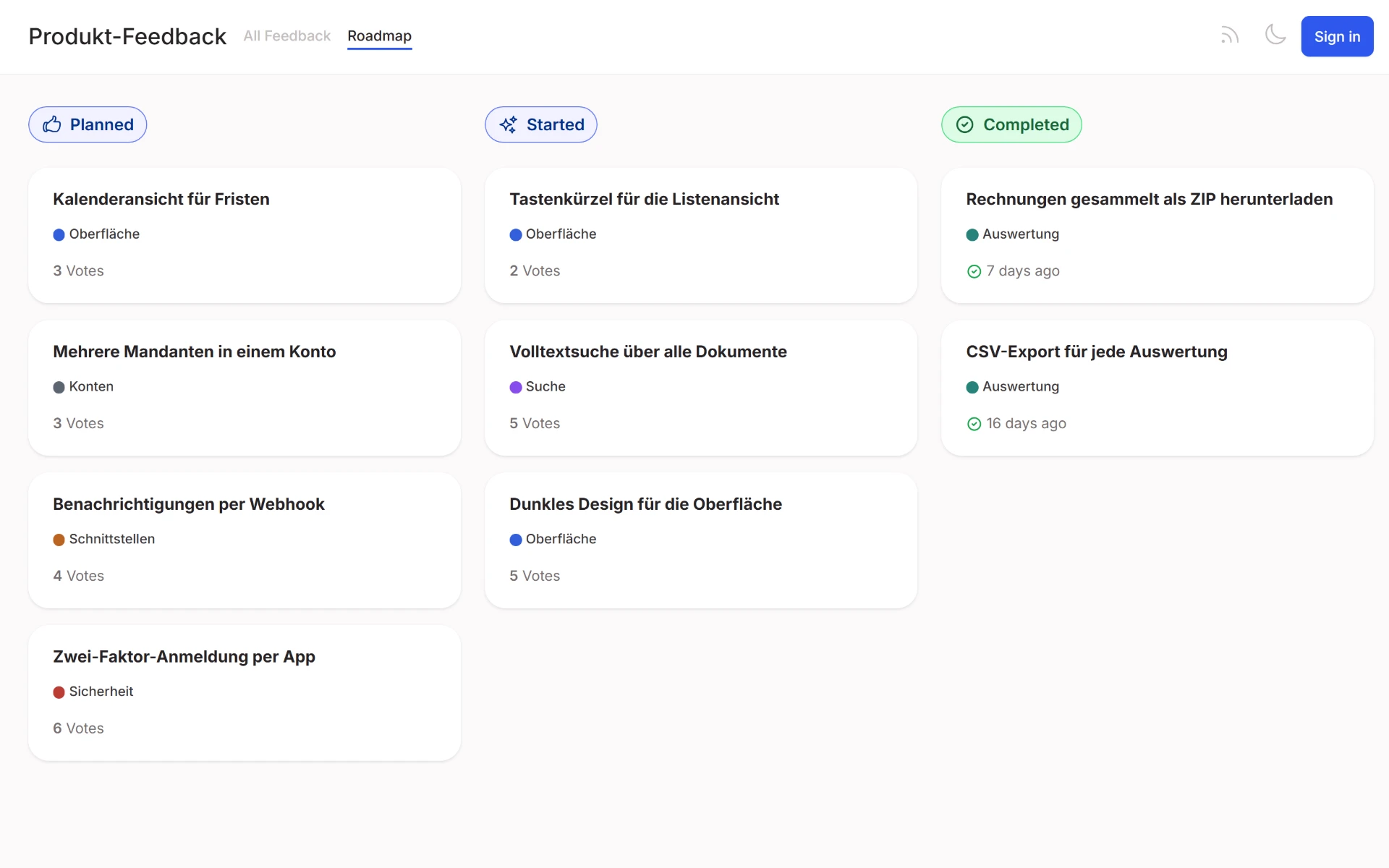Open Kalenderansicht für Fristen card
1389x868 pixels.
(245, 236)
